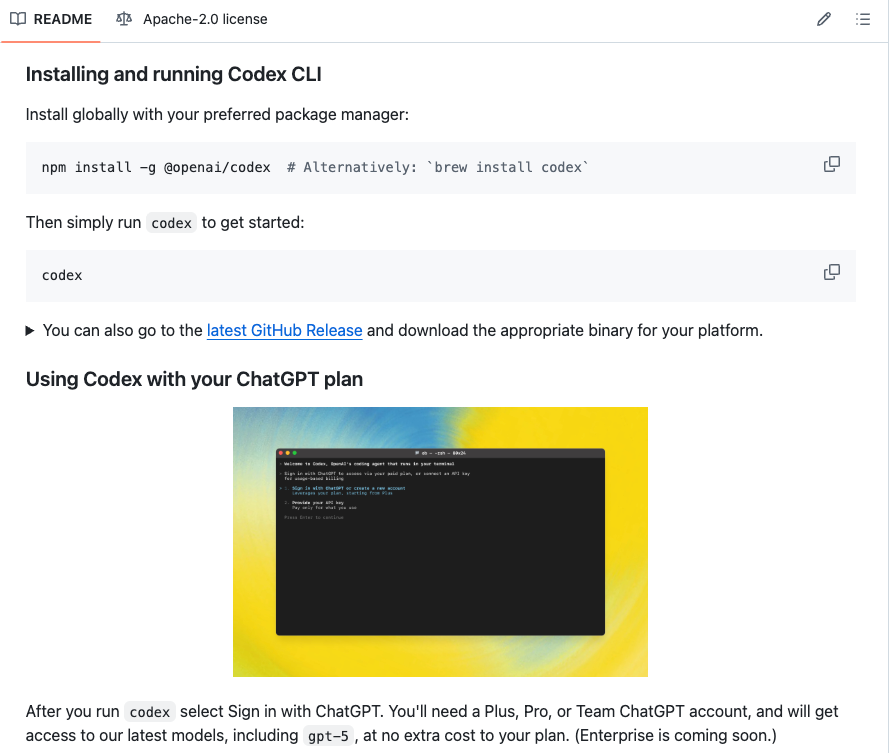Copy the codex command snippet
This screenshot has height=753, width=893.
click(x=831, y=271)
